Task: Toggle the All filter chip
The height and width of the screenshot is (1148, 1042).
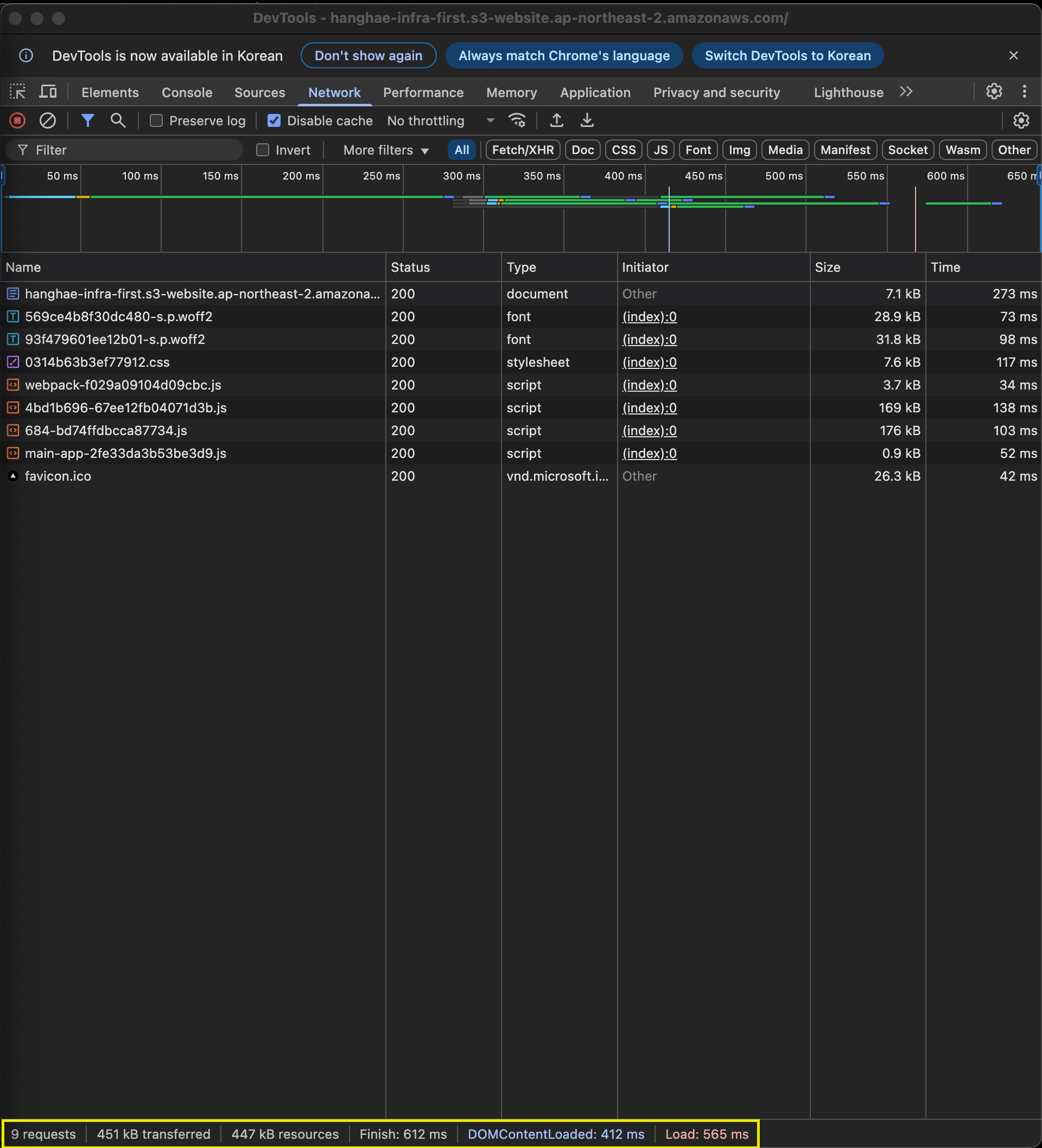Action: coord(461,150)
